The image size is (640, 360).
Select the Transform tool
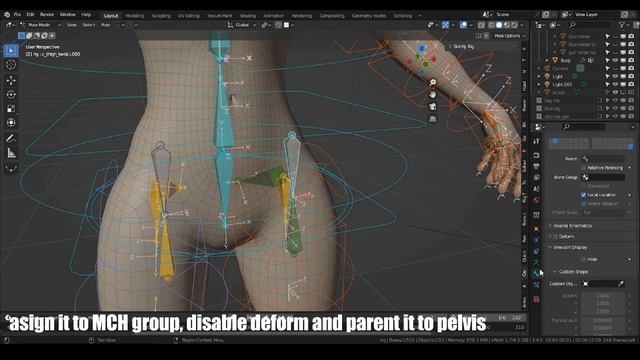click(x=11, y=122)
